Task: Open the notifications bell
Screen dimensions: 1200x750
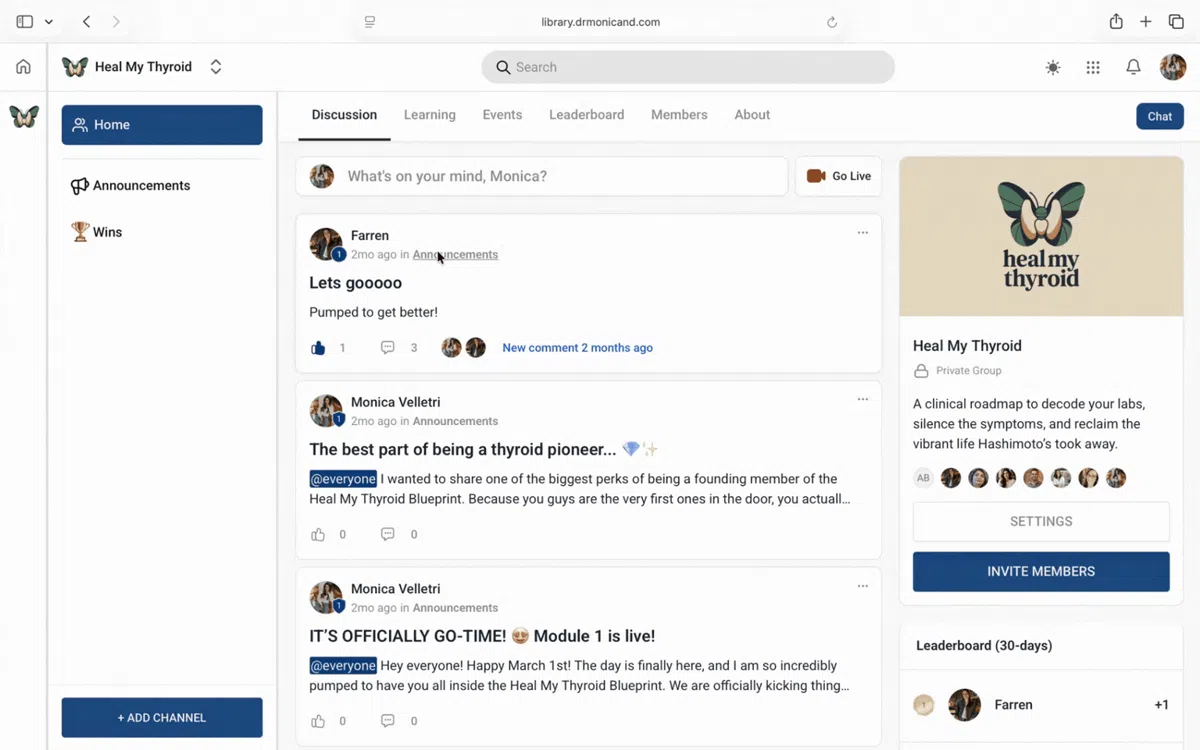Action: point(1133,67)
